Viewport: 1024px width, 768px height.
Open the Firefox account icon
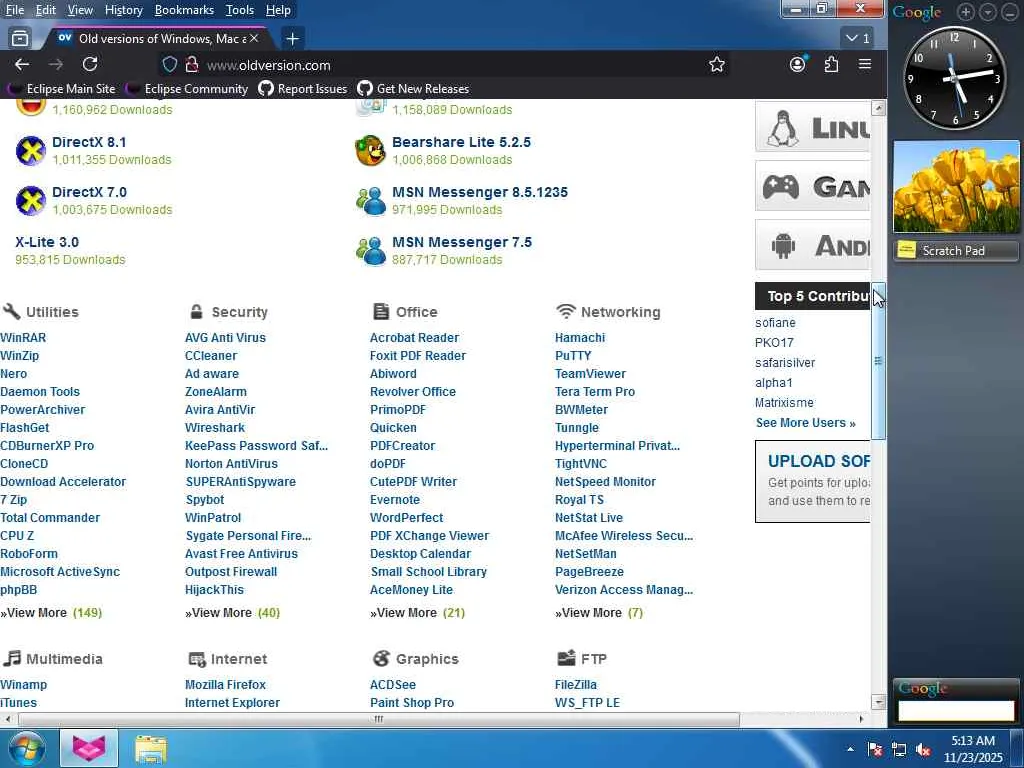click(797, 64)
